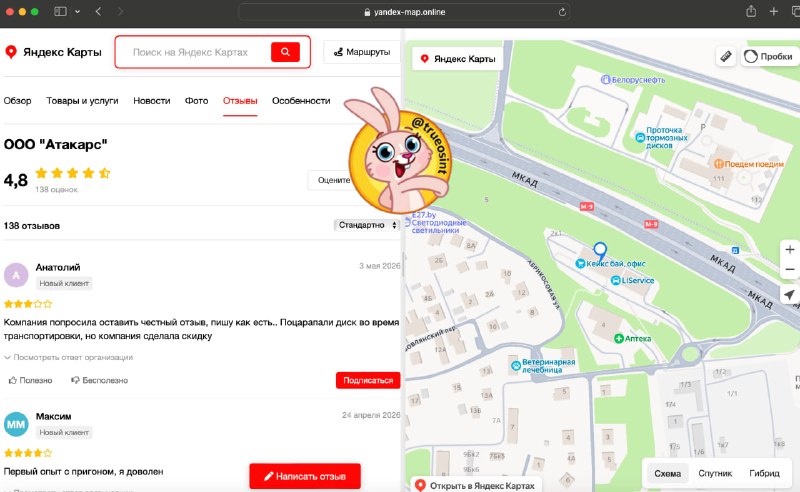This screenshot has width=800, height=492.
Task: Mark Анатолий's review as Бесполезно
Action: (x=99, y=380)
